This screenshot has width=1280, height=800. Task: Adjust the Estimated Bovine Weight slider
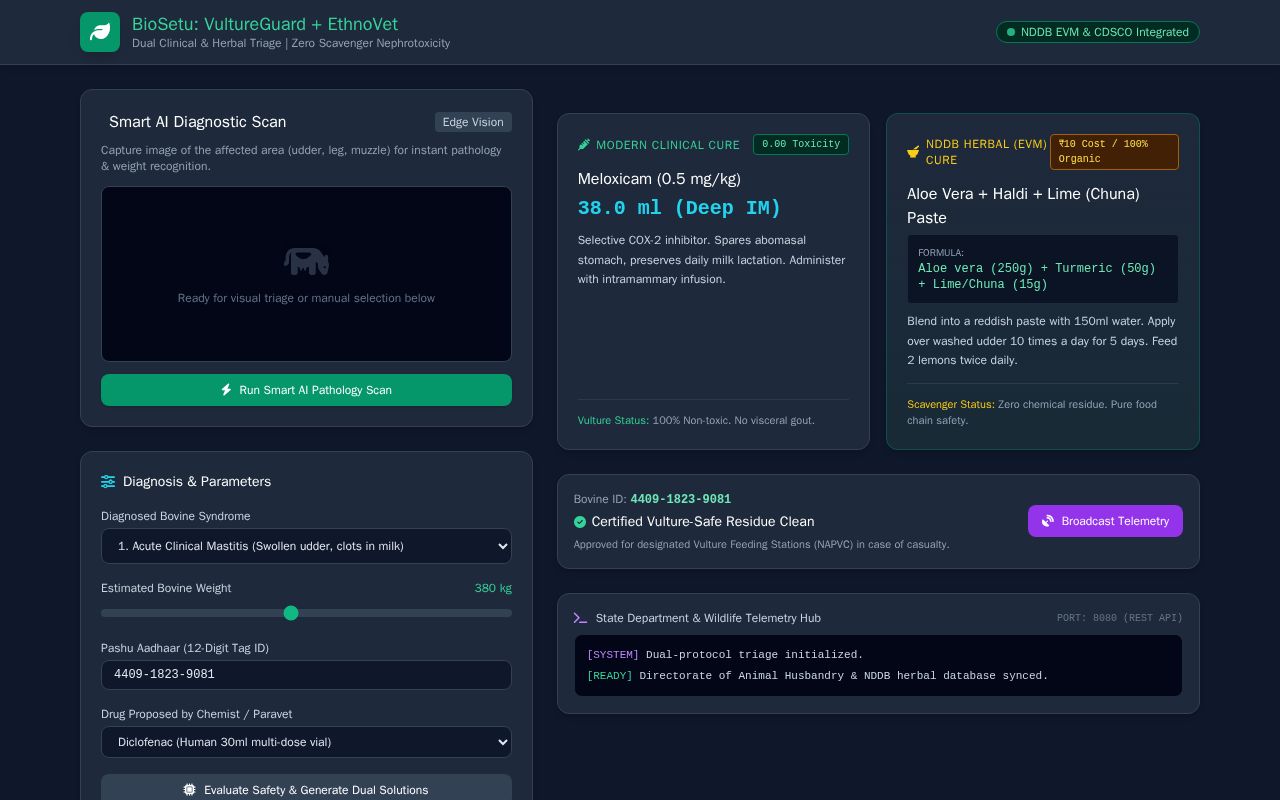[x=306, y=613]
